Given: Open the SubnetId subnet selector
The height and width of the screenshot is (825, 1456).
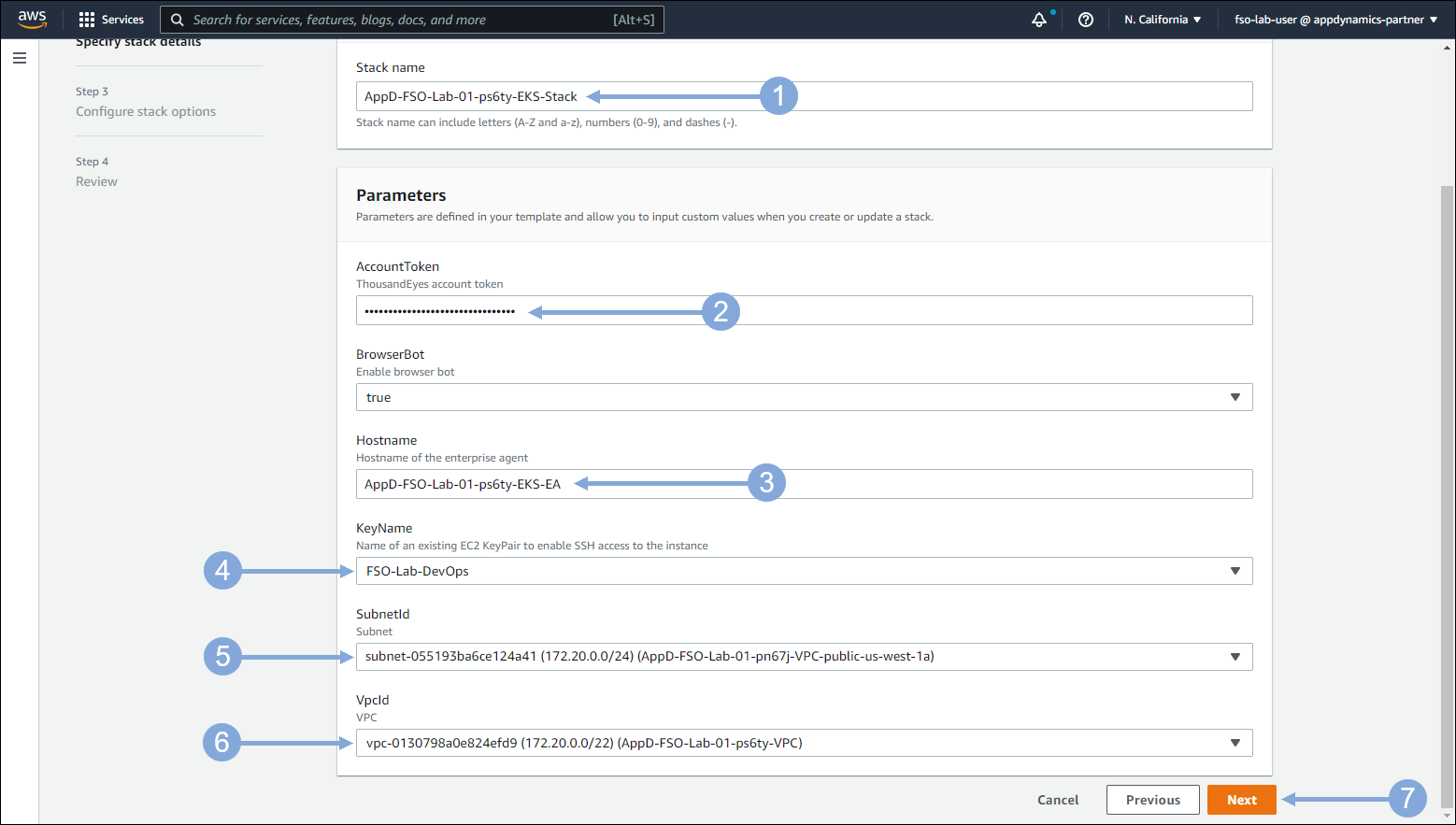Looking at the screenshot, I should [x=804, y=657].
